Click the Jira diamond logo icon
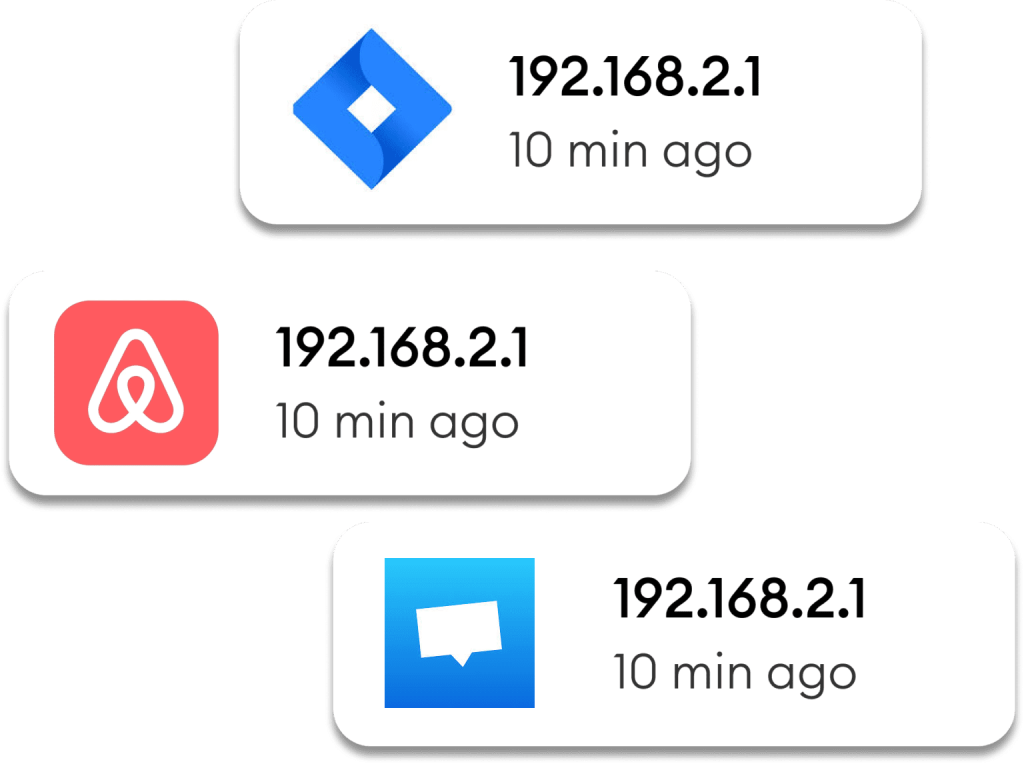The height and width of the screenshot is (764, 1024). coord(372,108)
